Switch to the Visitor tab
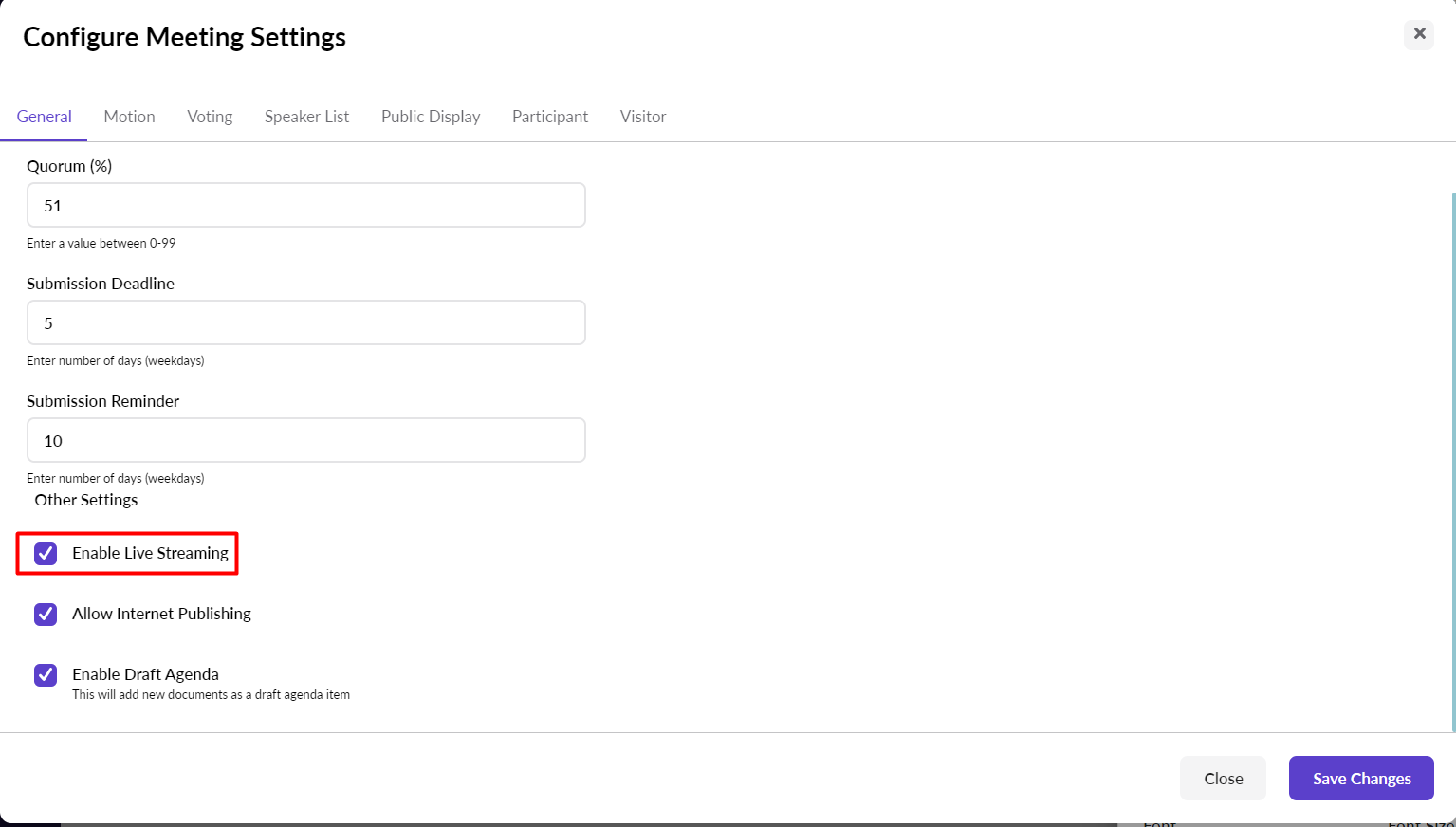This screenshot has height=827, width=1456. (x=643, y=117)
